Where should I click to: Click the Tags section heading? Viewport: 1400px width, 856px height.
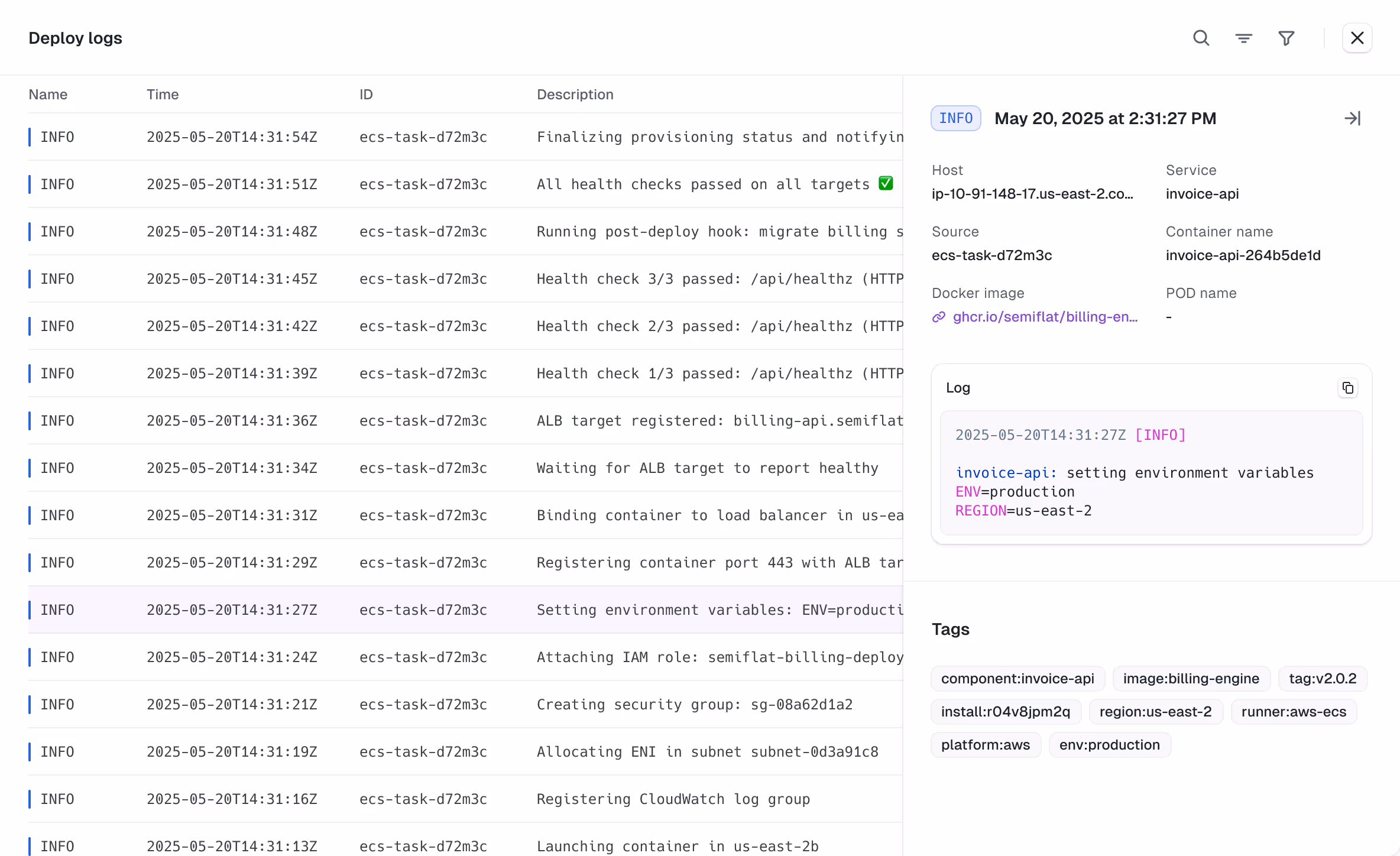(950, 629)
